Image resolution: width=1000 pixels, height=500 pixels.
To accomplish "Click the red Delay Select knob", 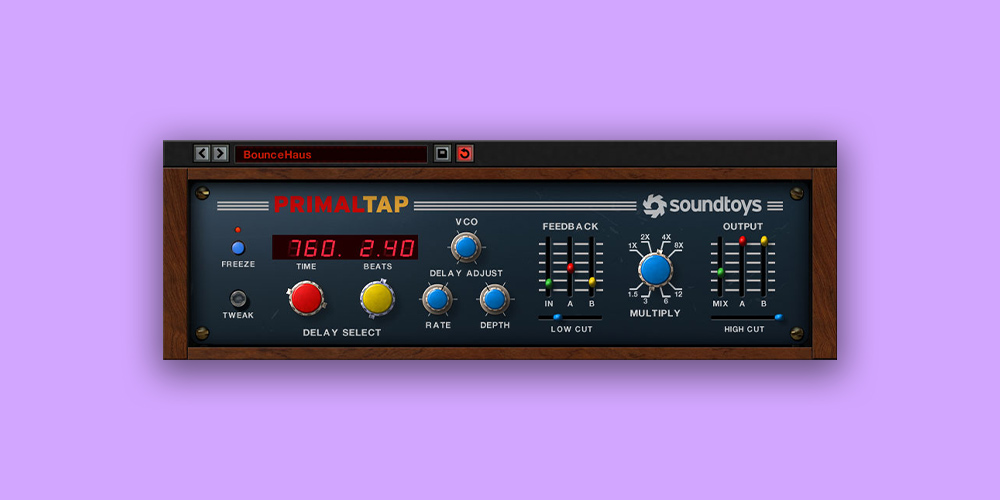I will coord(306,297).
